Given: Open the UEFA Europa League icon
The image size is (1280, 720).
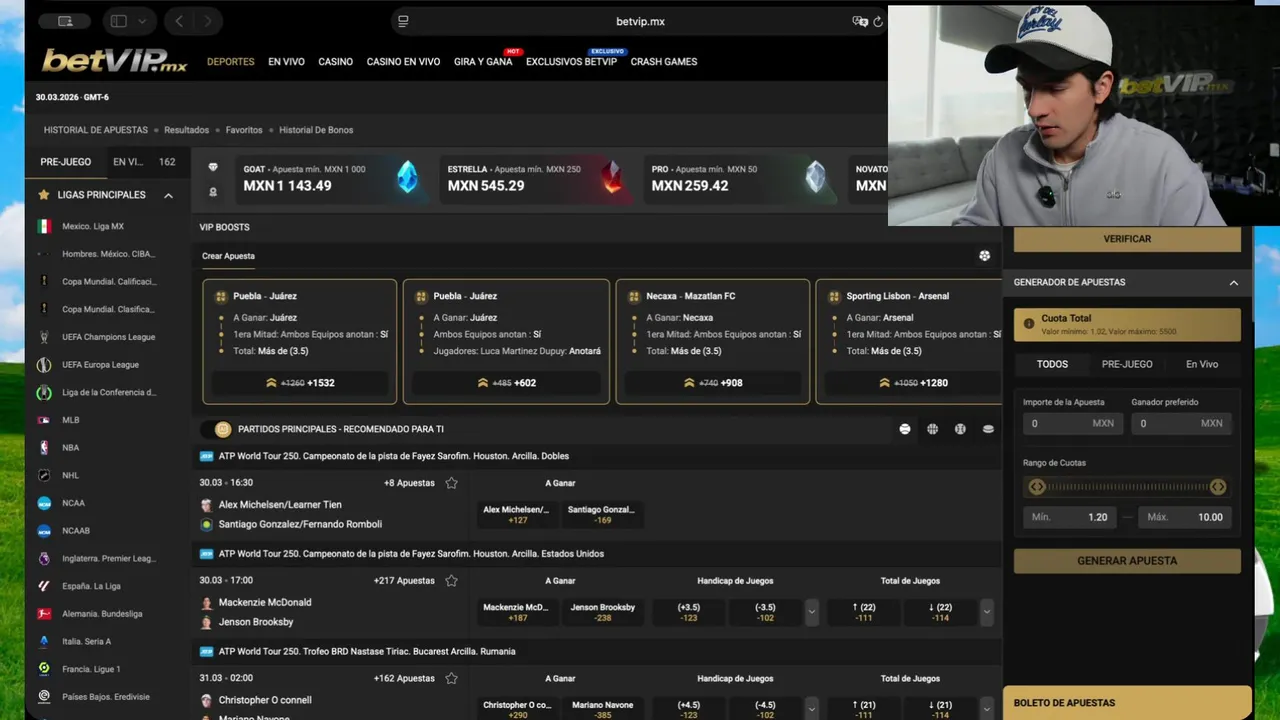Looking at the screenshot, I should [44, 365].
